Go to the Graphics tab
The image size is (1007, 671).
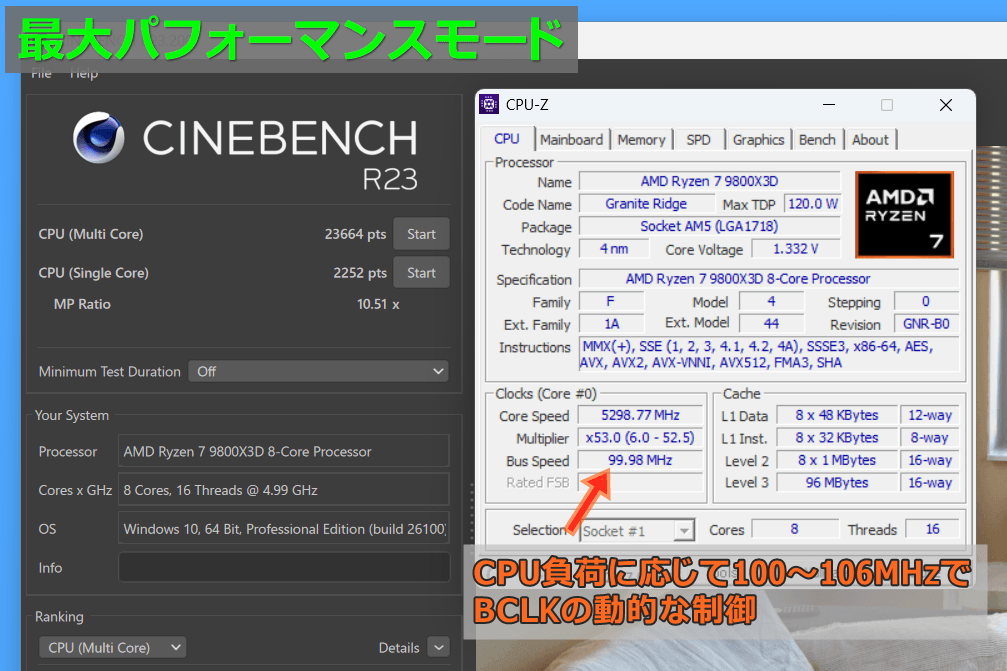[758, 140]
